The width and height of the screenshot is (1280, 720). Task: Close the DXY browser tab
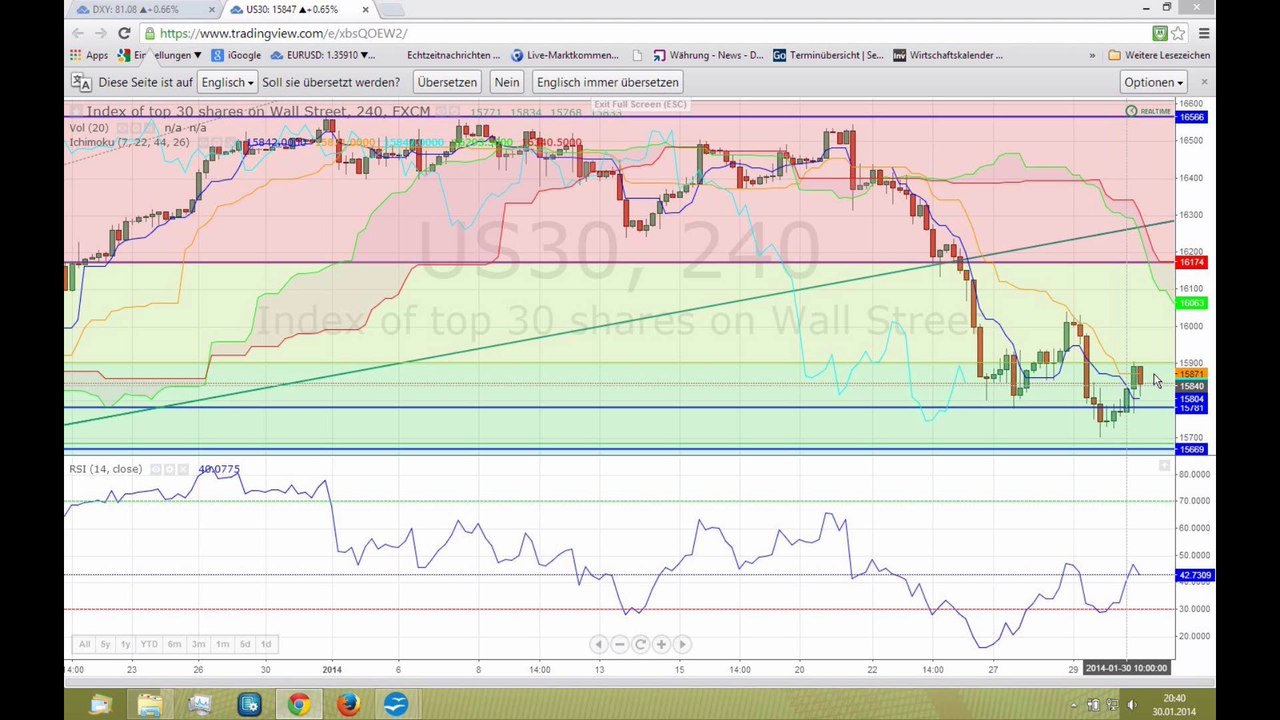[212, 10]
